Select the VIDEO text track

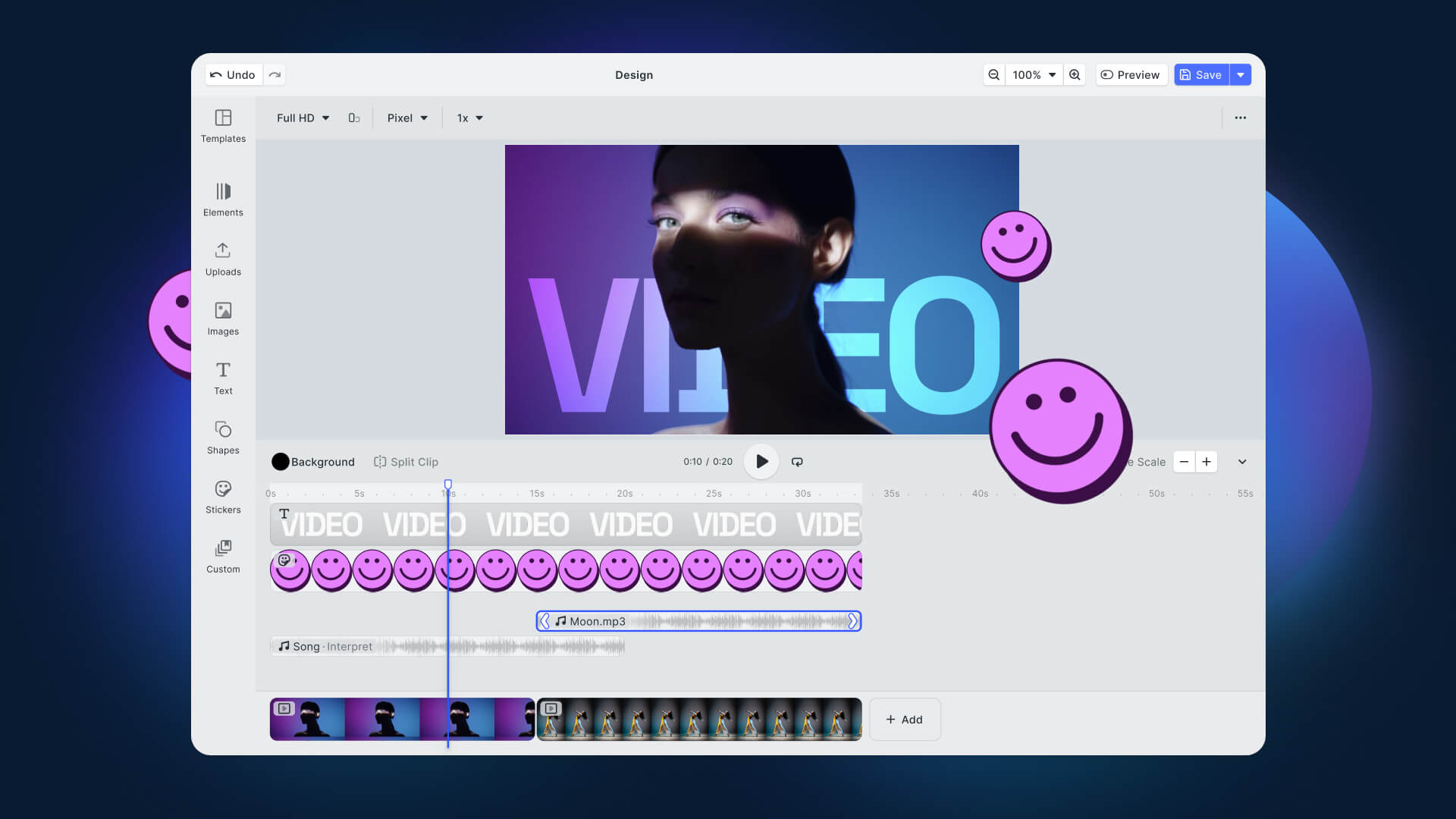pyautogui.click(x=566, y=524)
